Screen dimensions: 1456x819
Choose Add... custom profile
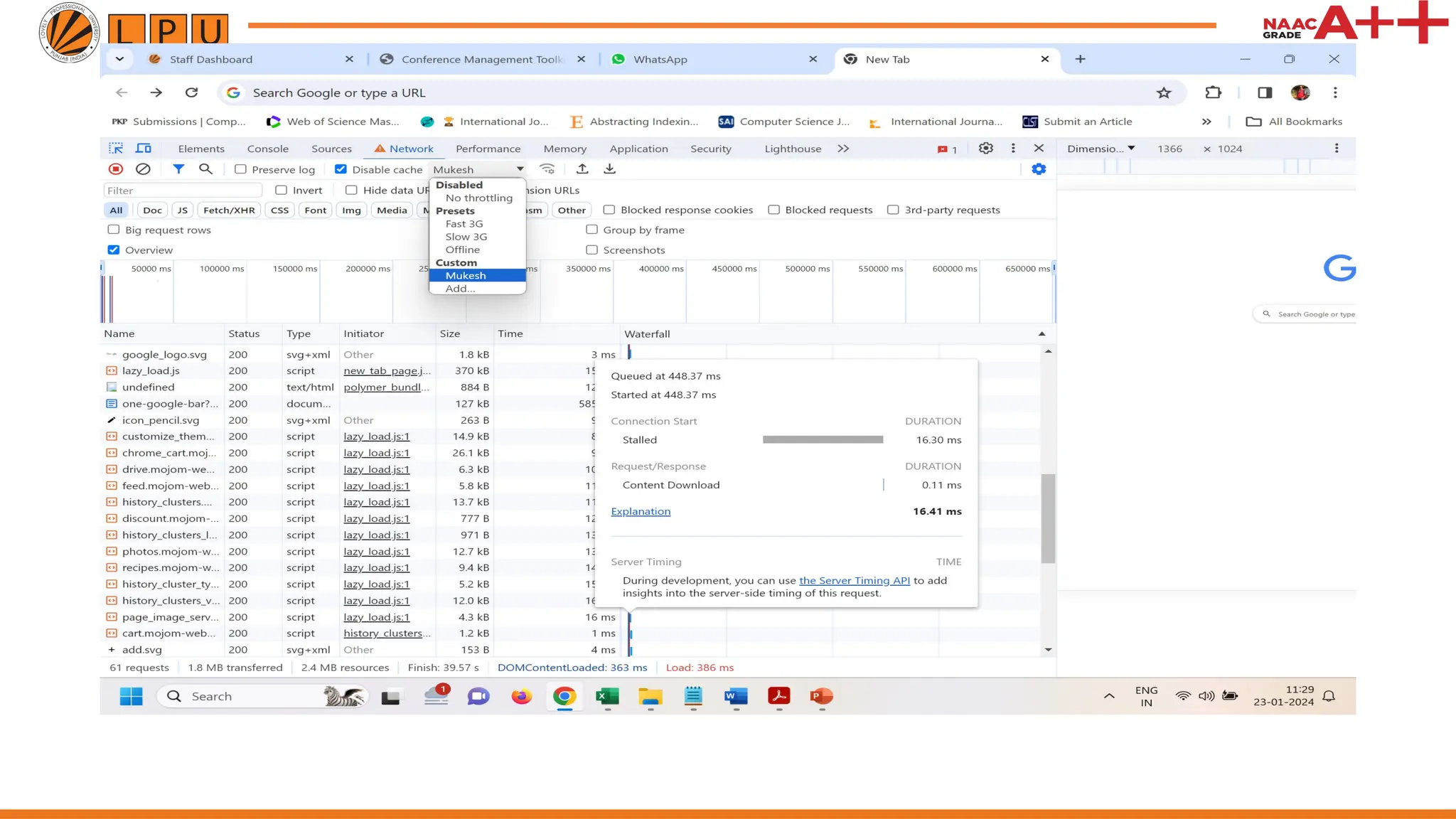click(460, 288)
